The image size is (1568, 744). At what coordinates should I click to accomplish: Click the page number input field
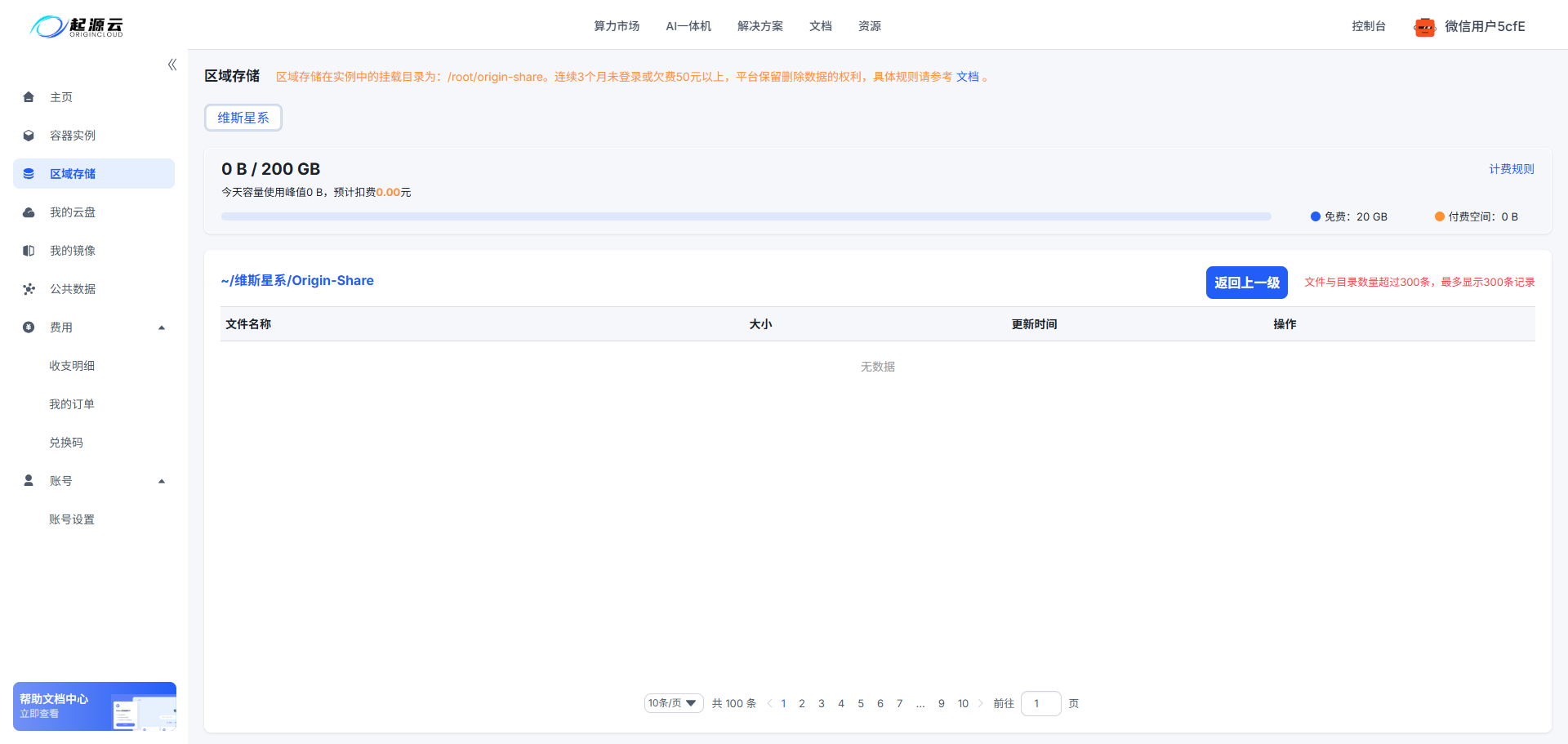tap(1040, 702)
